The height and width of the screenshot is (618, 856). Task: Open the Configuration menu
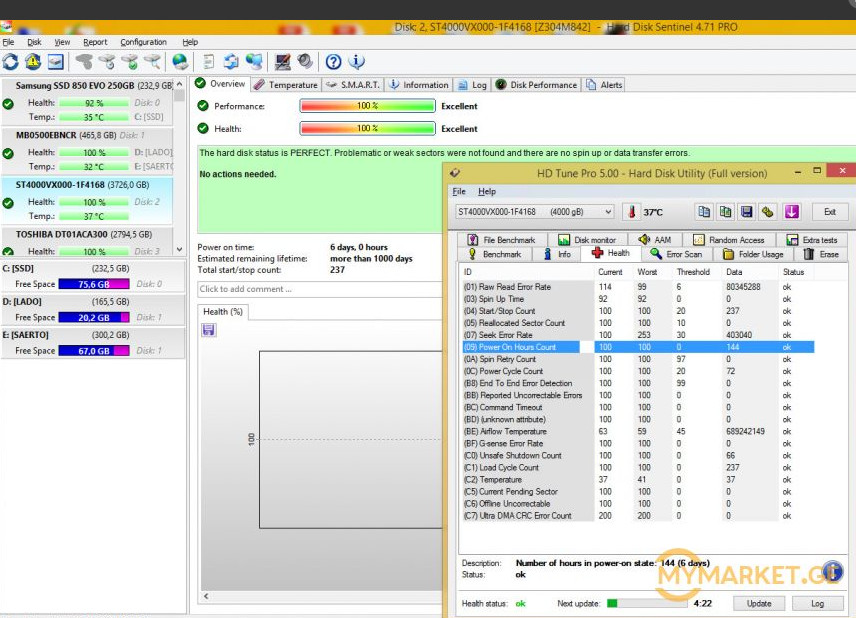pyautogui.click(x=143, y=42)
